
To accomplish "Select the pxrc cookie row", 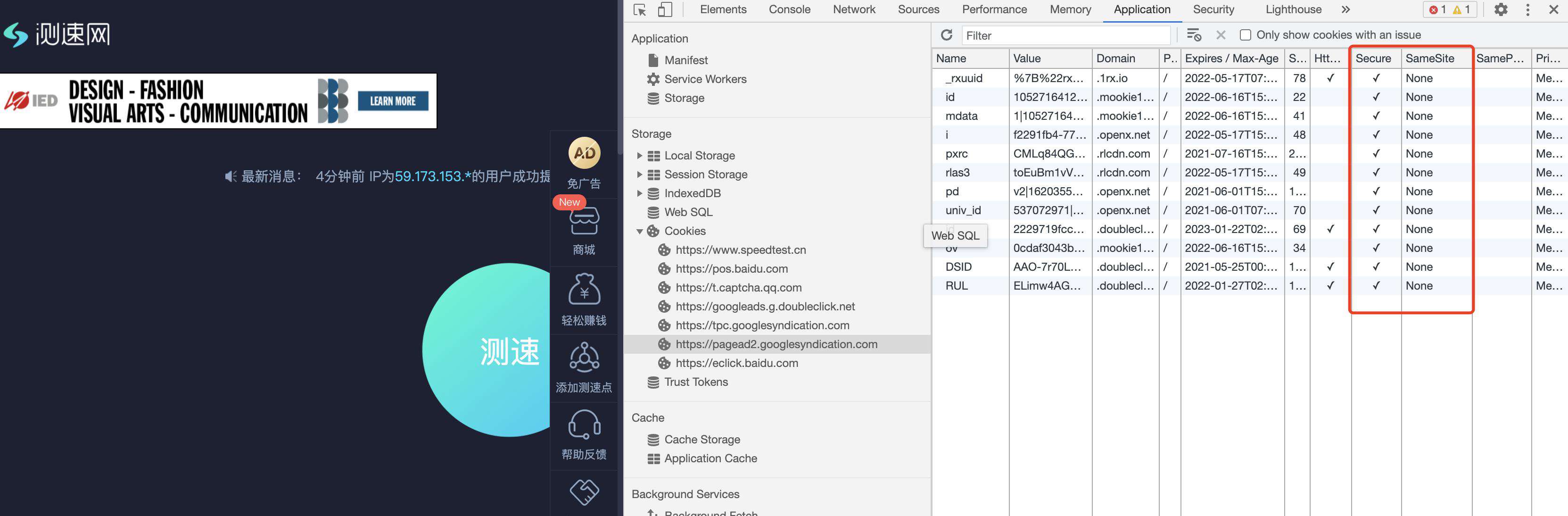I will point(1250,153).
